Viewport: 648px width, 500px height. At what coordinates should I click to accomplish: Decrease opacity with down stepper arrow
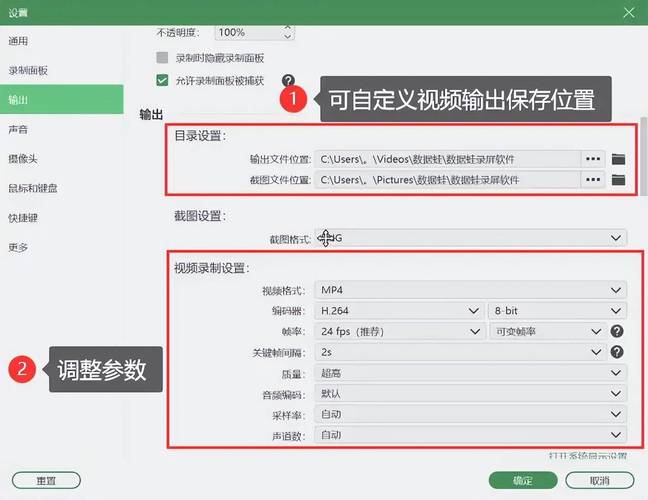point(288,37)
